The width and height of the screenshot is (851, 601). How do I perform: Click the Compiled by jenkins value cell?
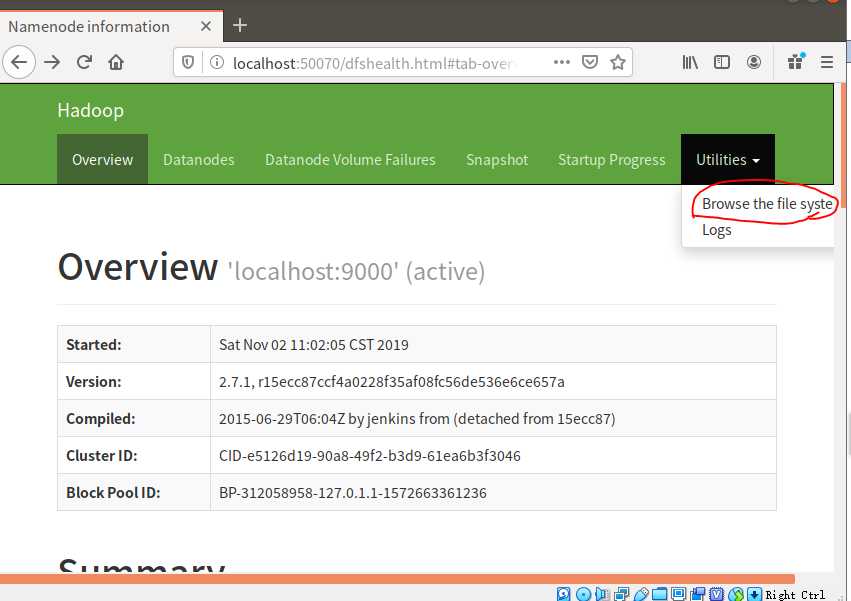(493, 418)
